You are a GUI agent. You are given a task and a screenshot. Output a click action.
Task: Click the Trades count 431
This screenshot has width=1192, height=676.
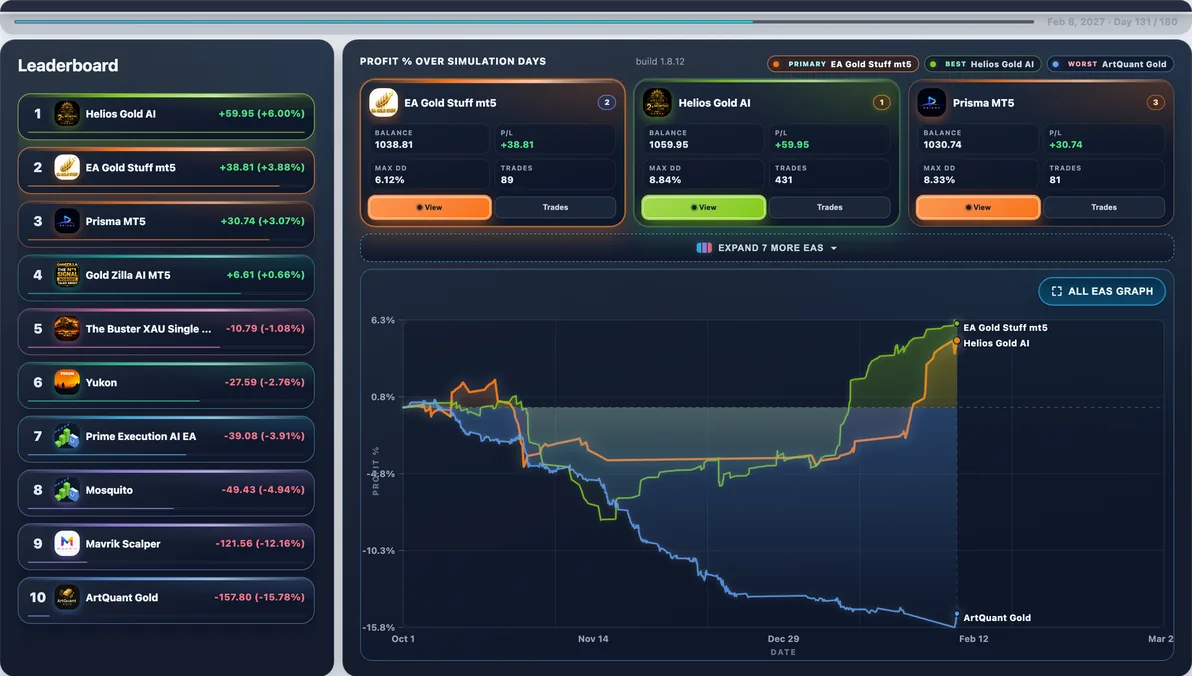tap(784, 180)
